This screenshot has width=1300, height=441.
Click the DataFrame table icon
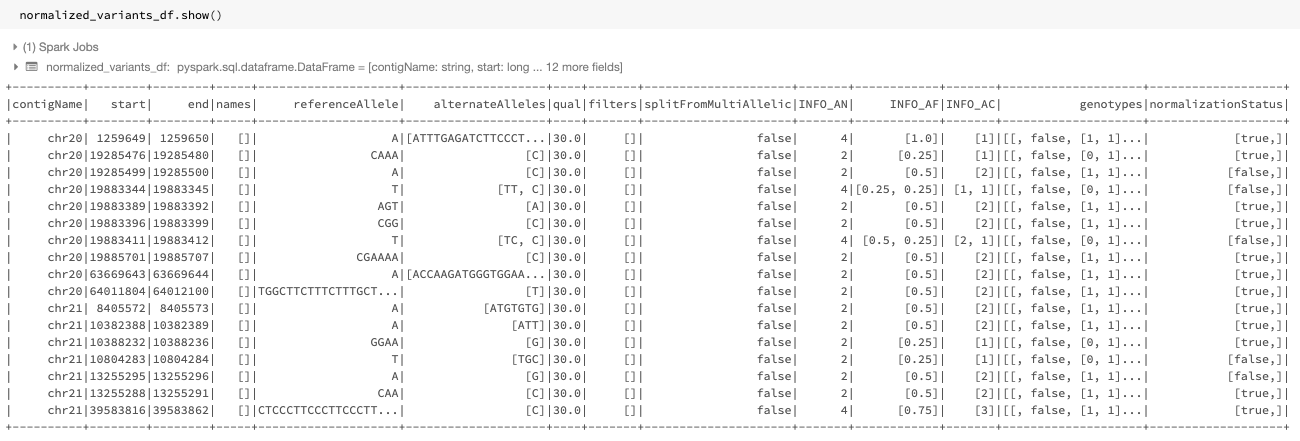click(x=32, y=67)
